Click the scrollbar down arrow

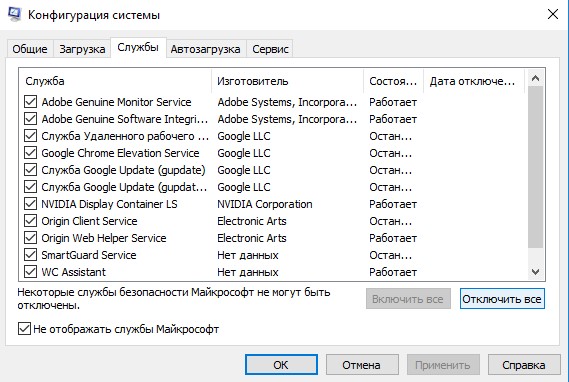click(536, 271)
